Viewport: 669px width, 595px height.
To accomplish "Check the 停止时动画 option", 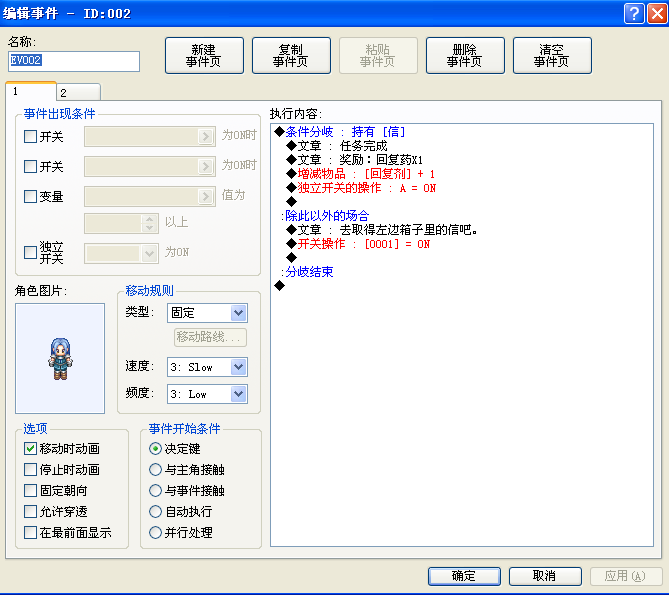I will [x=30, y=470].
